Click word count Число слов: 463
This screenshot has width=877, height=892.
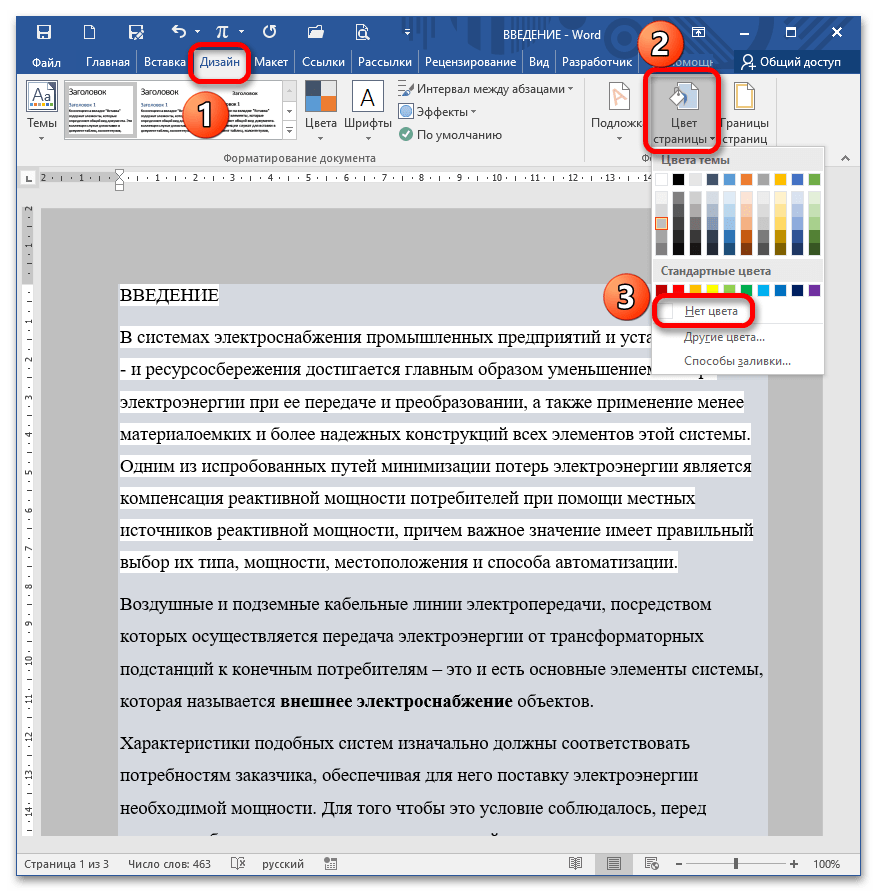point(169,864)
